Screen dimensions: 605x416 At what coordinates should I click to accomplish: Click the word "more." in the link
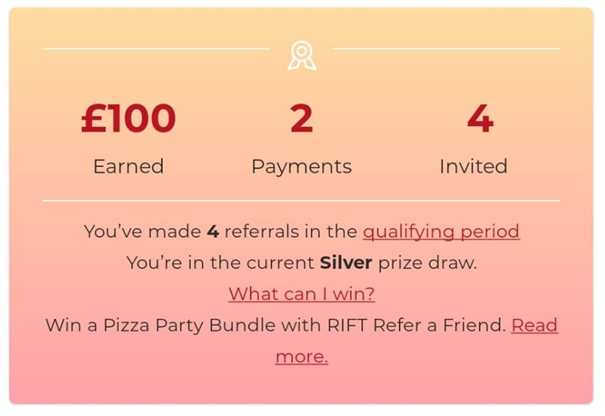(x=302, y=357)
